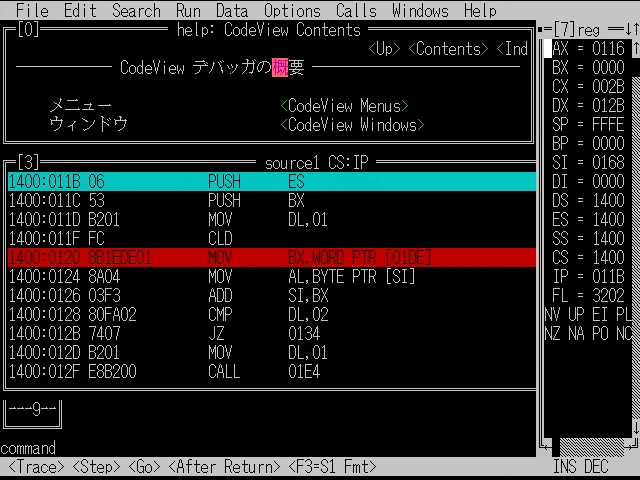Click the <F3=S1 Fmt> button

[332, 466]
